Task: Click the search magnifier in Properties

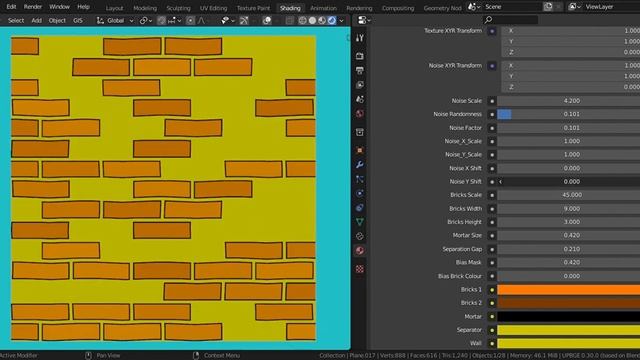Action: pos(488,20)
